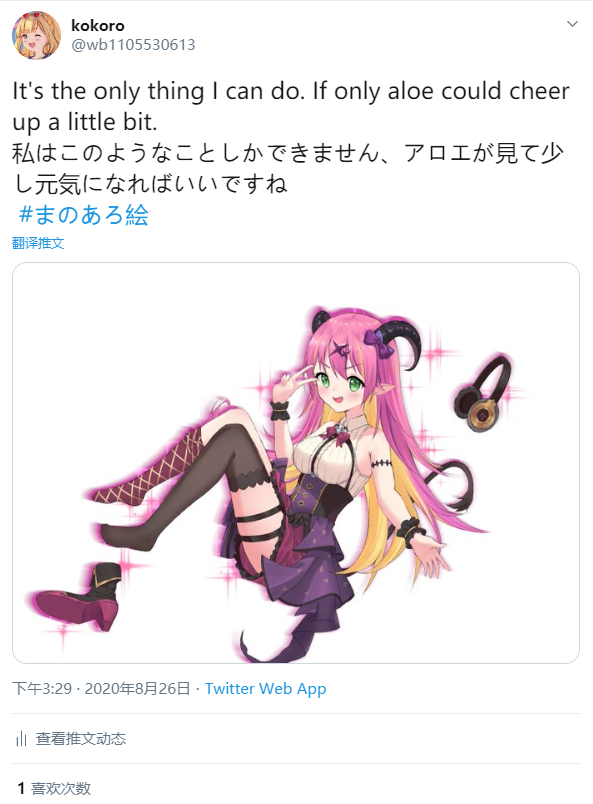The width and height of the screenshot is (593, 804).
Task: Open the attached anime illustration
Action: [x=296, y=463]
